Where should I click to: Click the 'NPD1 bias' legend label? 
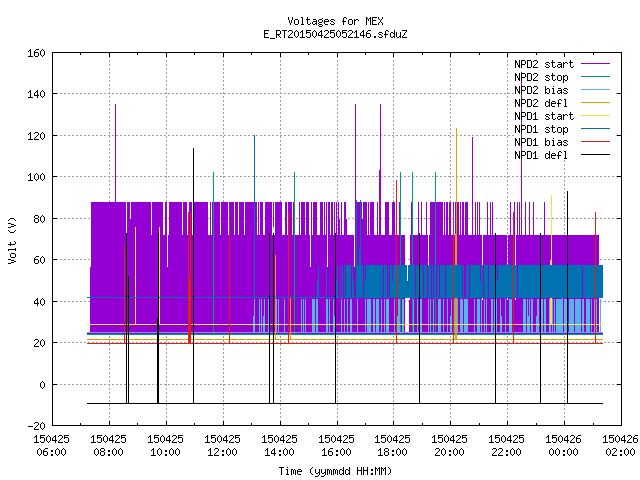click(x=541, y=142)
